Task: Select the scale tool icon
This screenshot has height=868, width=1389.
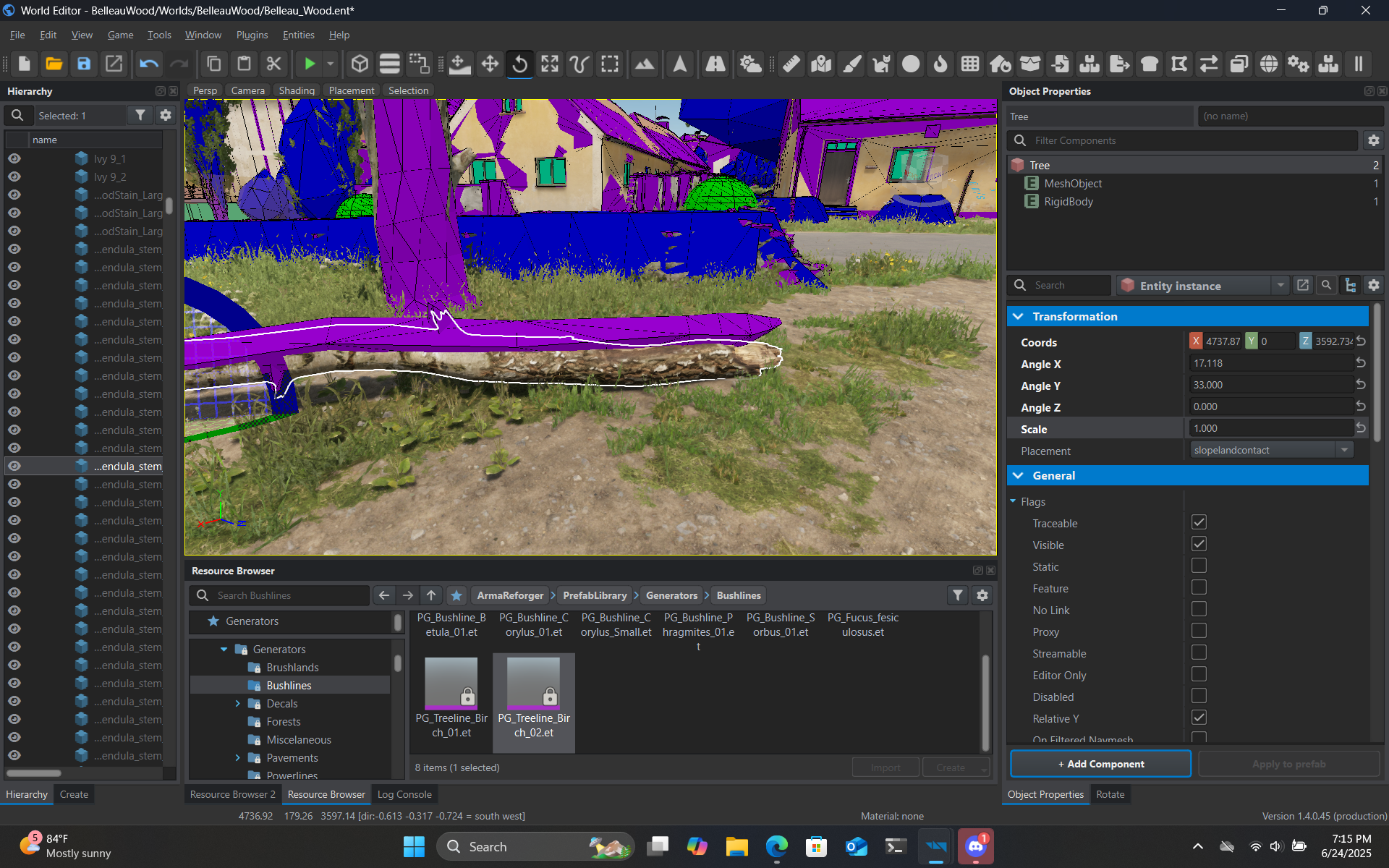Action: (x=550, y=64)
